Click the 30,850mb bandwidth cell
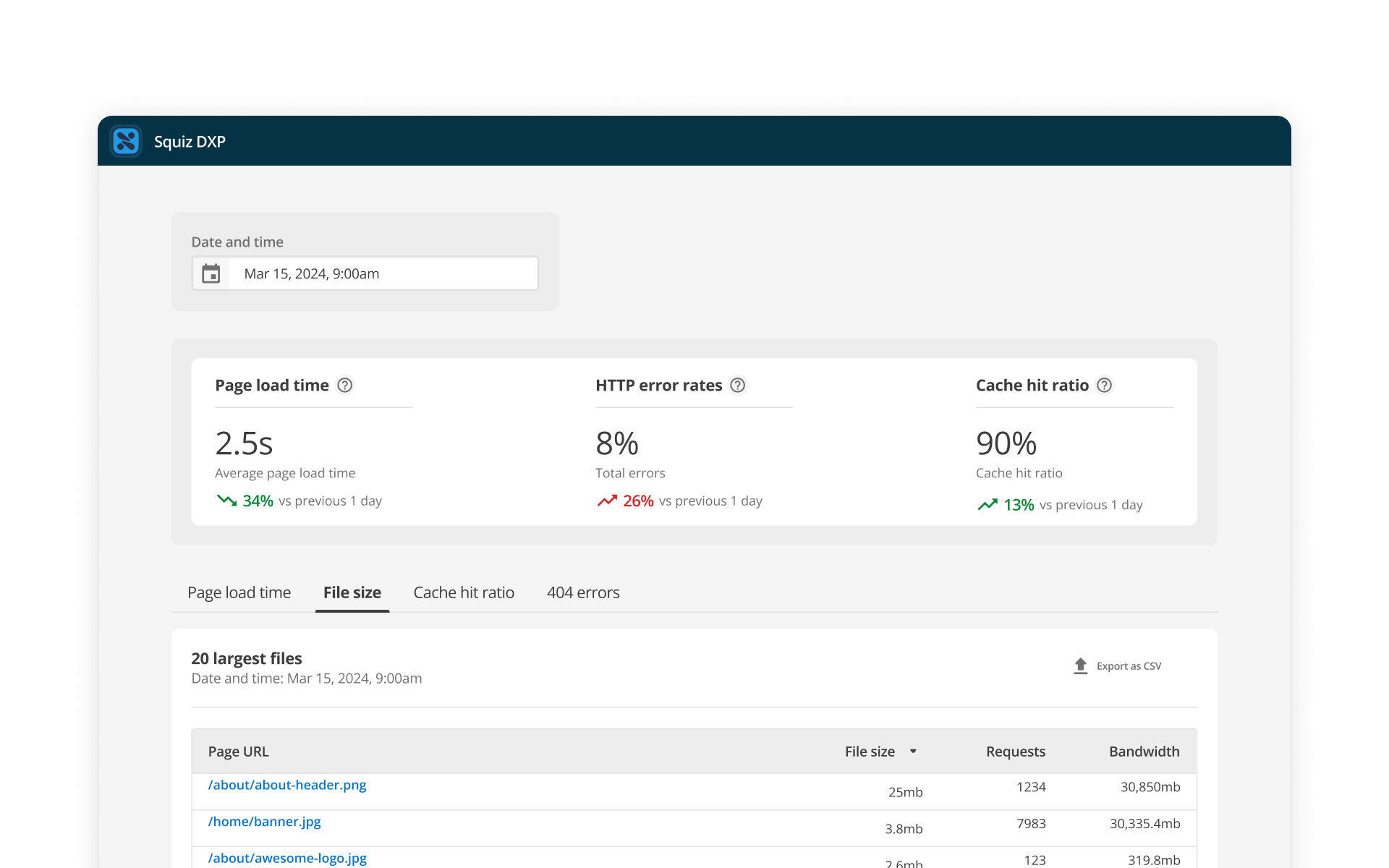The height and width of the screenshot is (868, 1389). click(x=1150, y=787)
